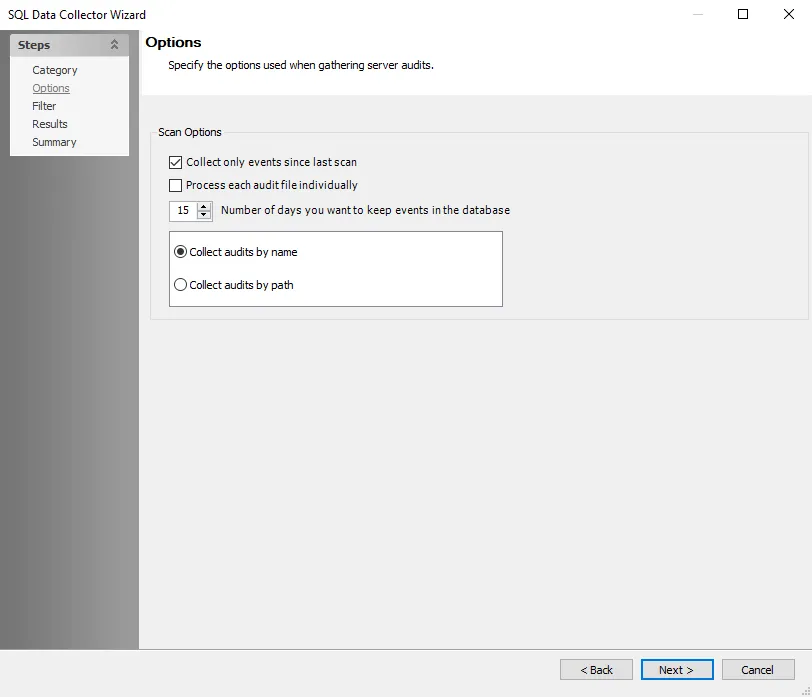The image size is (812, 697).
Task: Click the 'Number of days you want to keep' label
Action: tap(365, 210)
